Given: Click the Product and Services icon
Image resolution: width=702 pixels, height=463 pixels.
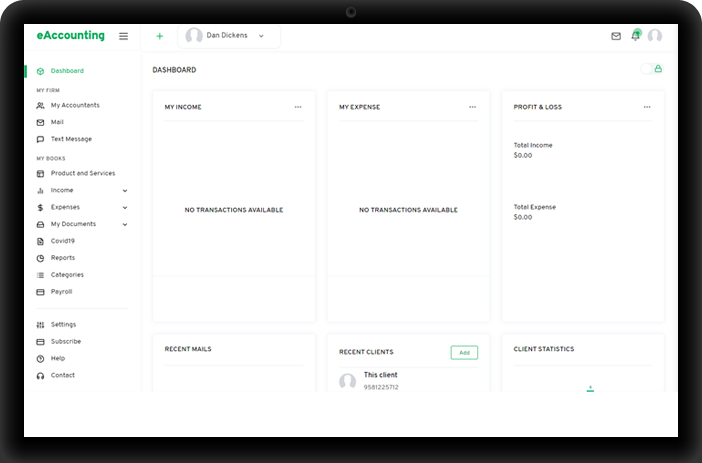Looking at the screenshot, I should (x=40, y=174).
